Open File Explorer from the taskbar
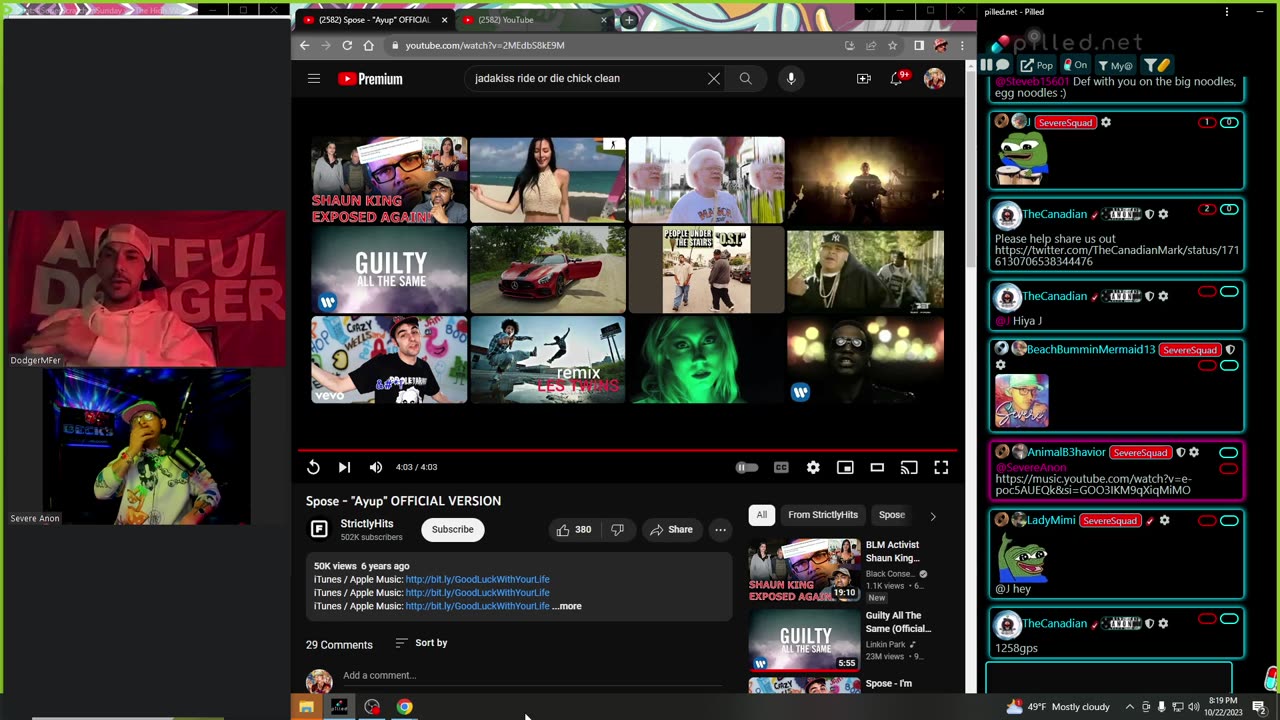Viewport: 1280px width, 720px height. (306, 707)
